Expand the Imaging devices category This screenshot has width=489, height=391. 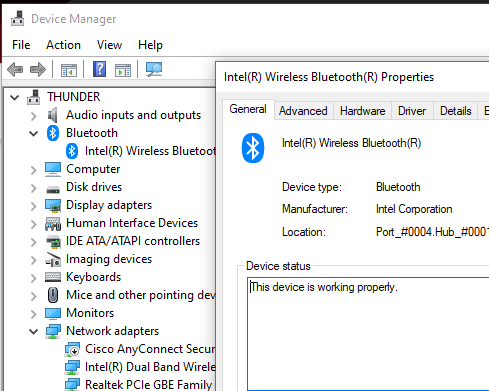coord(33,260)
